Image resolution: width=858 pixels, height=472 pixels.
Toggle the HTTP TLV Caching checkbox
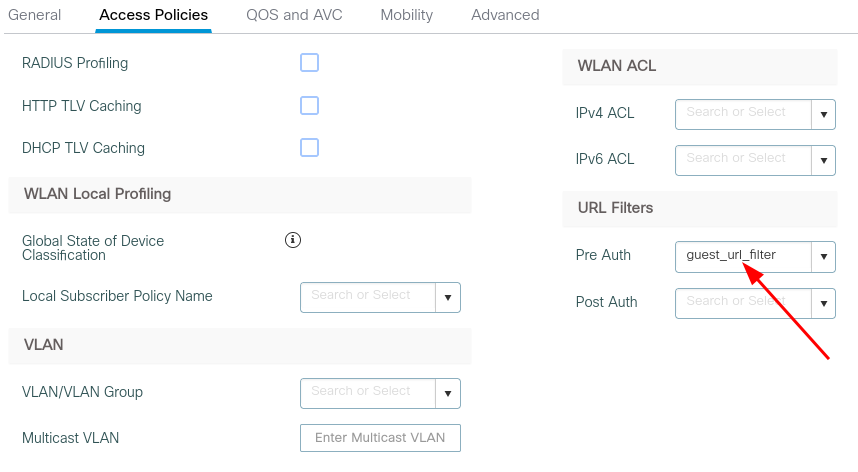(310, 106)
